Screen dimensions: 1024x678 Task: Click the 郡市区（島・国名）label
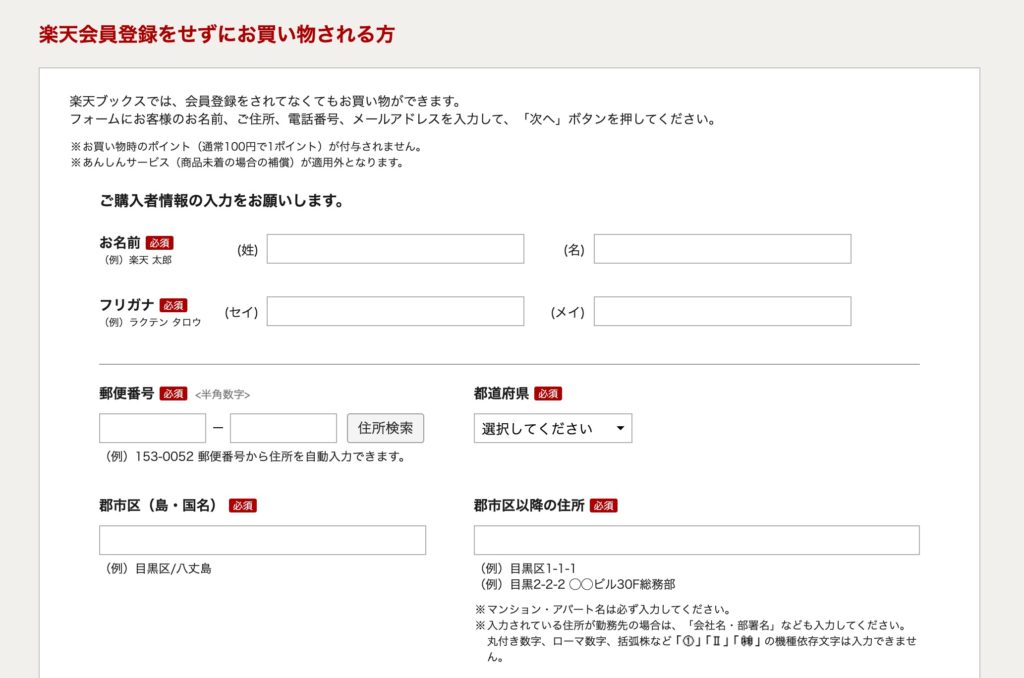[159, 505]
